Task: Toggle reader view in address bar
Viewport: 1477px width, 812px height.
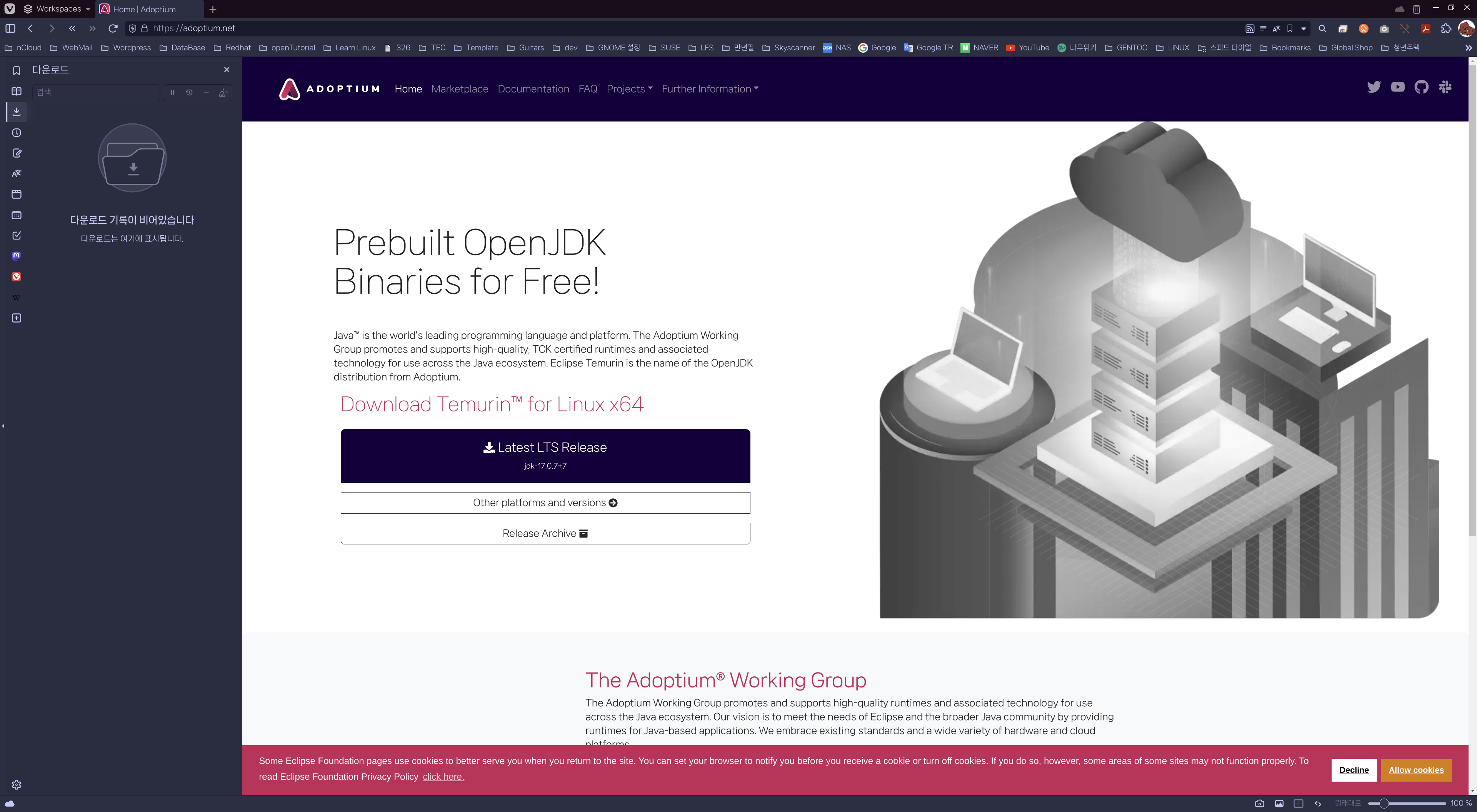Action: (x=1263, y=28)
